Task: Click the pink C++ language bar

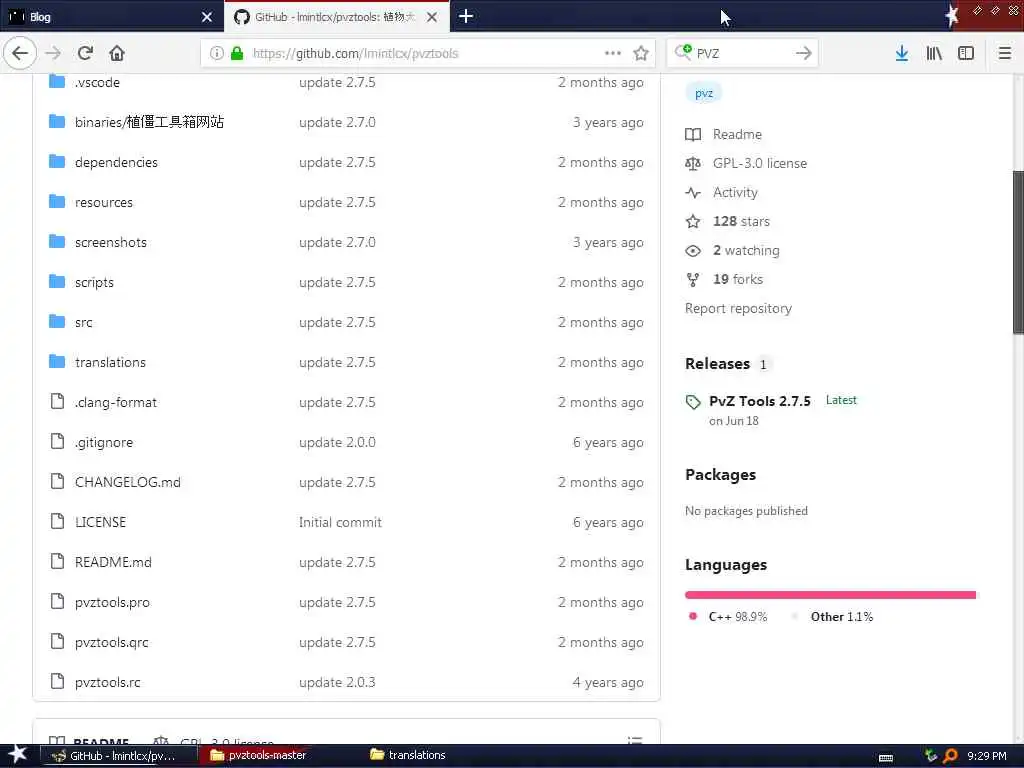Action: [x=829, y=594]
